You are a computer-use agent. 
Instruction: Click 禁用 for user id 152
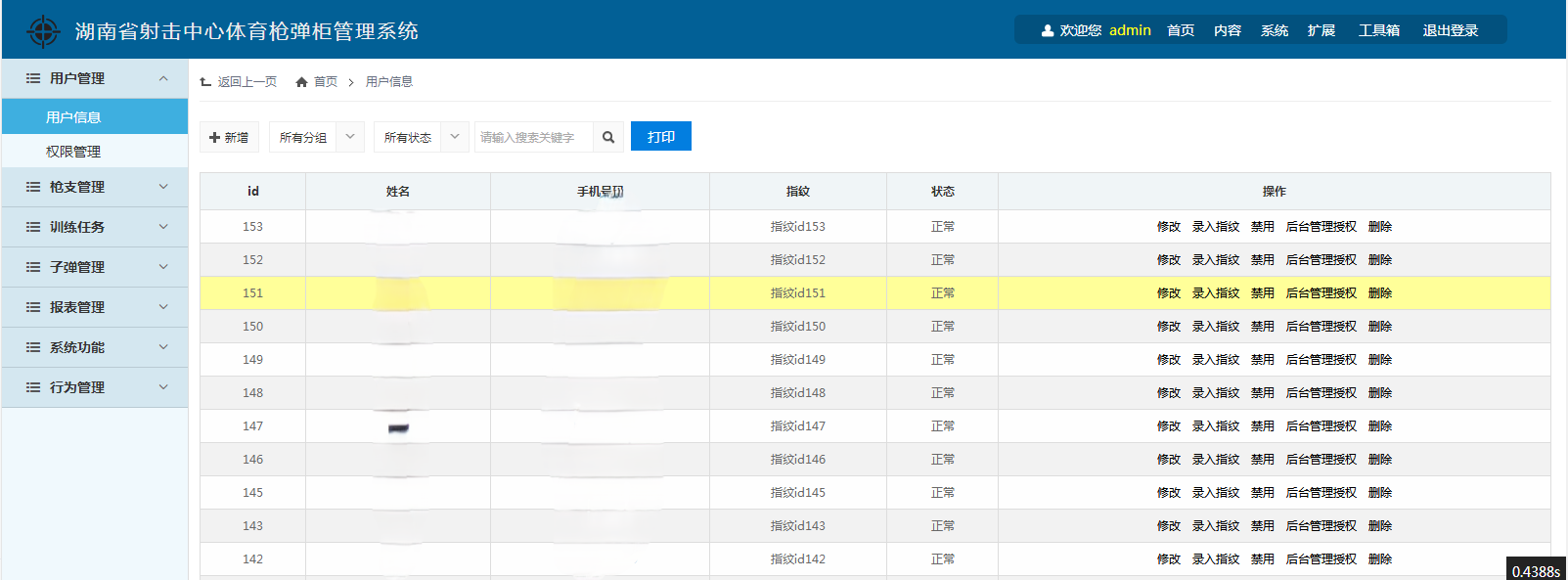(1263, 259)
